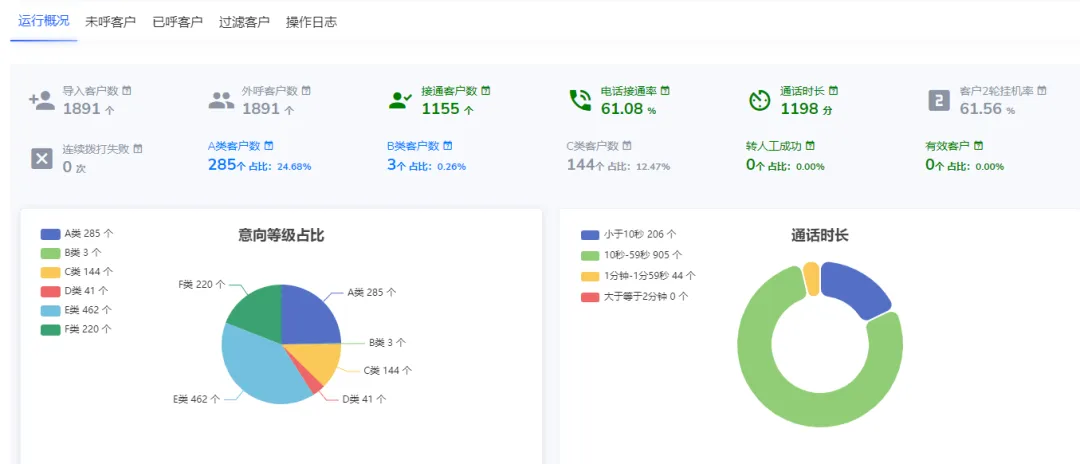Viewport: 1080px width, 464px height.
Task: Click help icon beside 转人工成功
Action: pos(810,146)
